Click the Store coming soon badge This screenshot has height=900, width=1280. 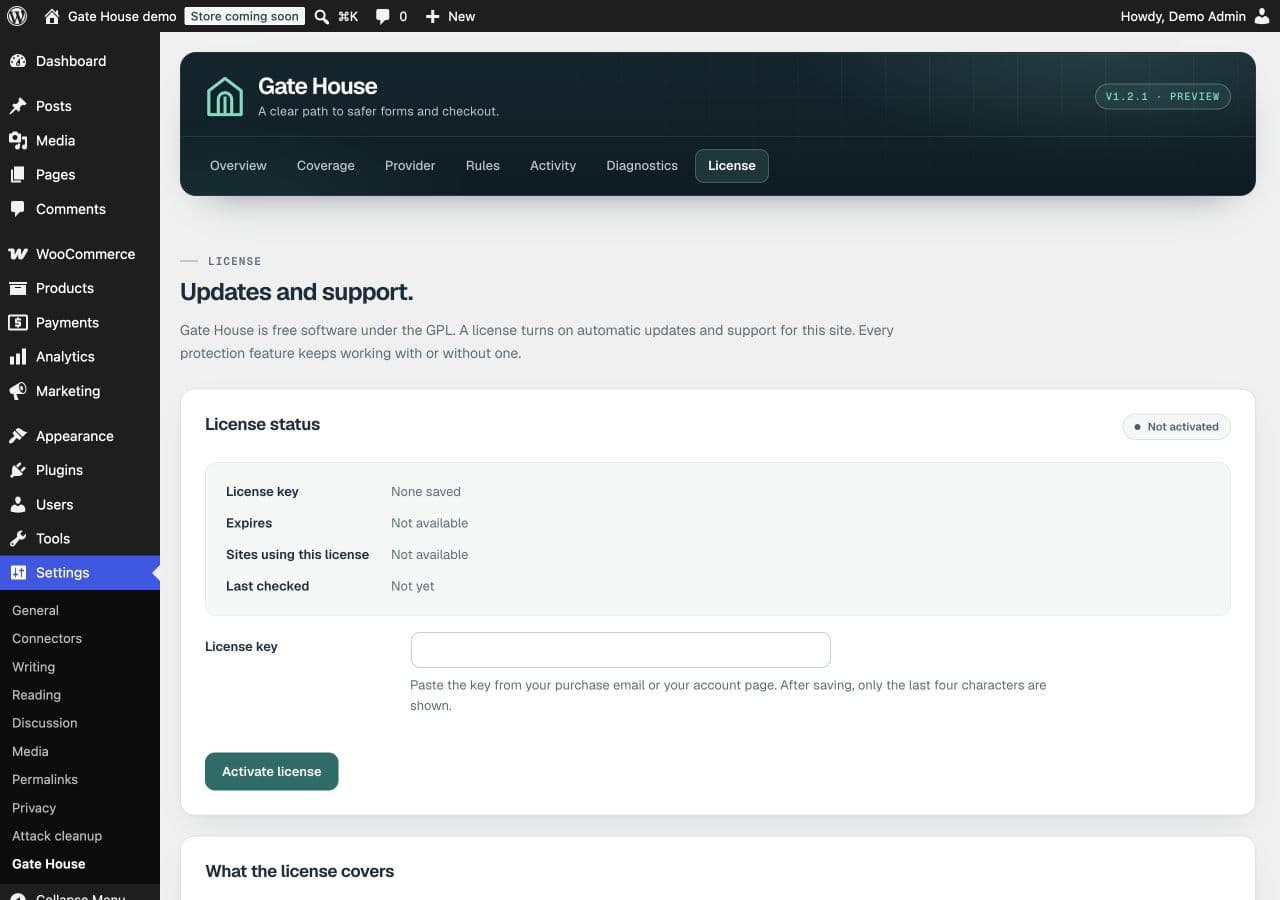click(x=245, y=16)
